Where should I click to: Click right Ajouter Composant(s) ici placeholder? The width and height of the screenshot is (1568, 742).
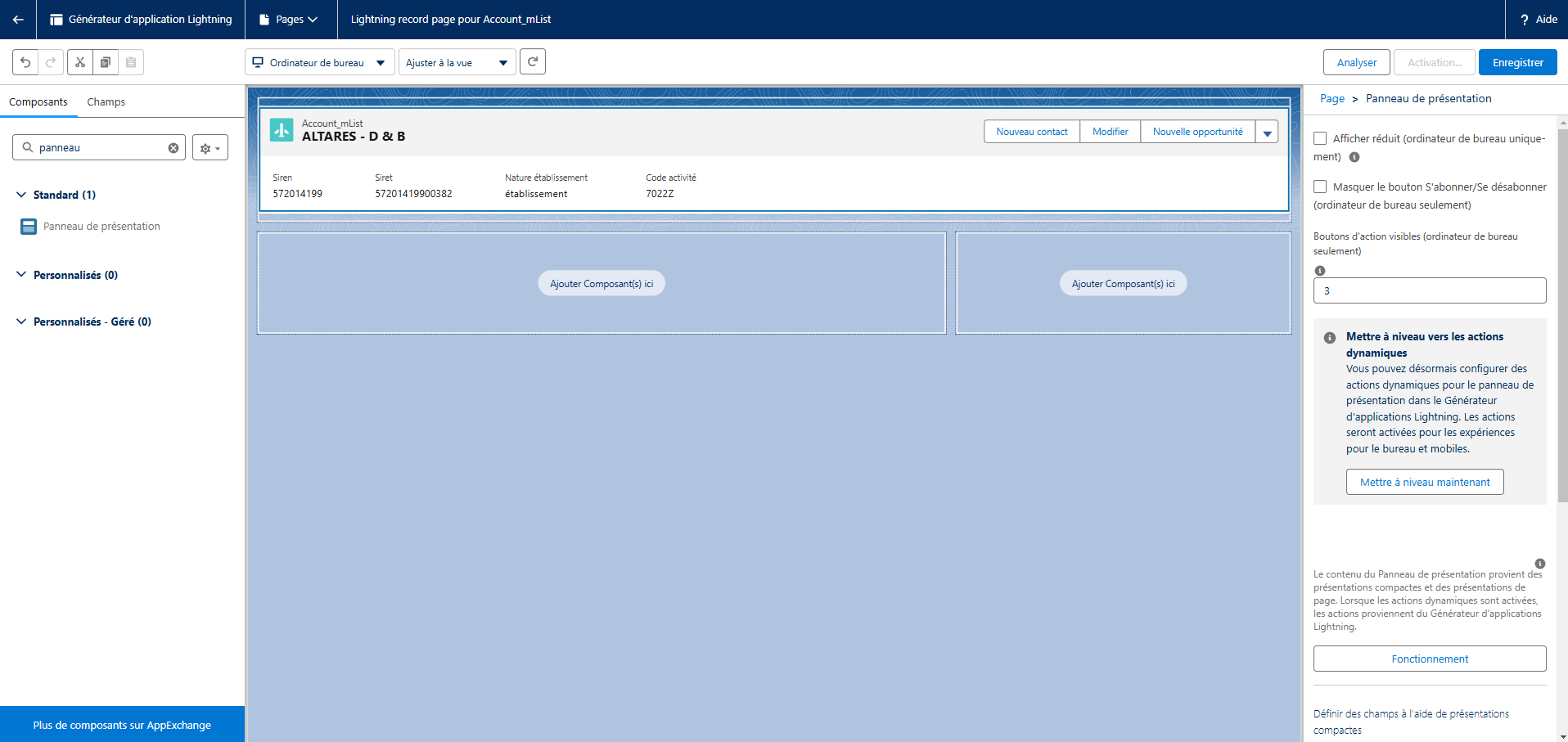point(1124,283)
